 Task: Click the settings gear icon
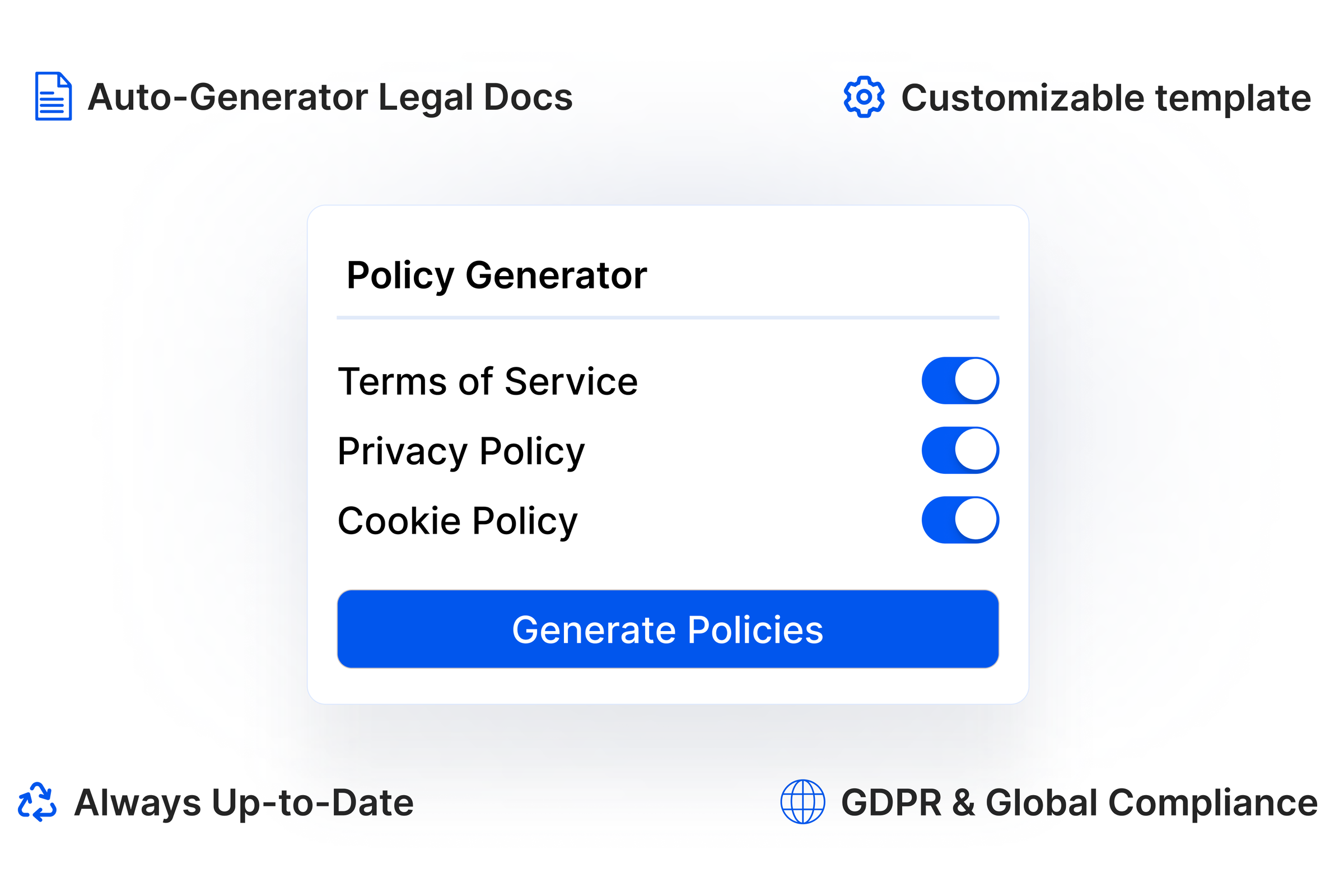[x=864, y=96]
